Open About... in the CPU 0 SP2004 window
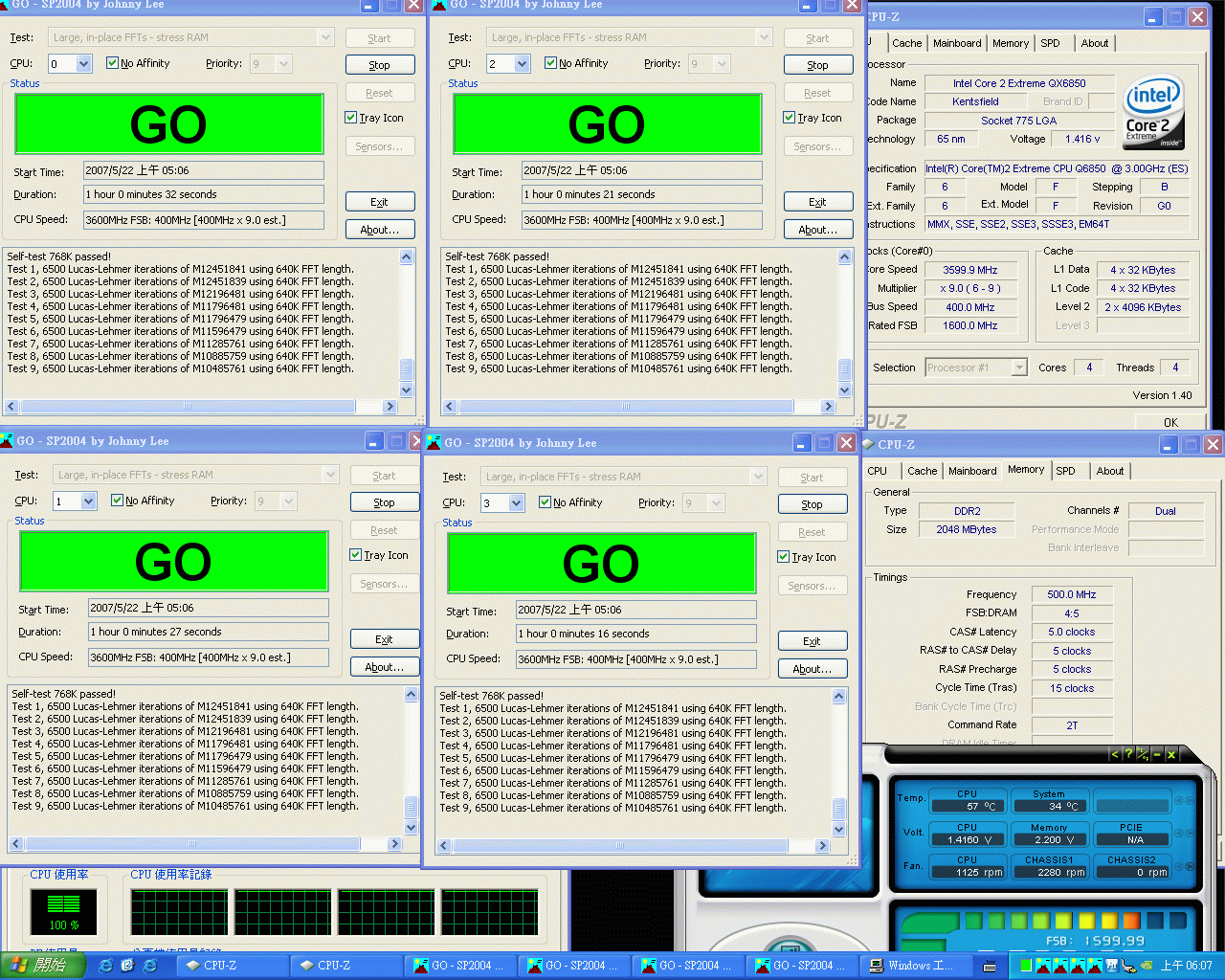 pyautogui.click(x=380, y=230)
